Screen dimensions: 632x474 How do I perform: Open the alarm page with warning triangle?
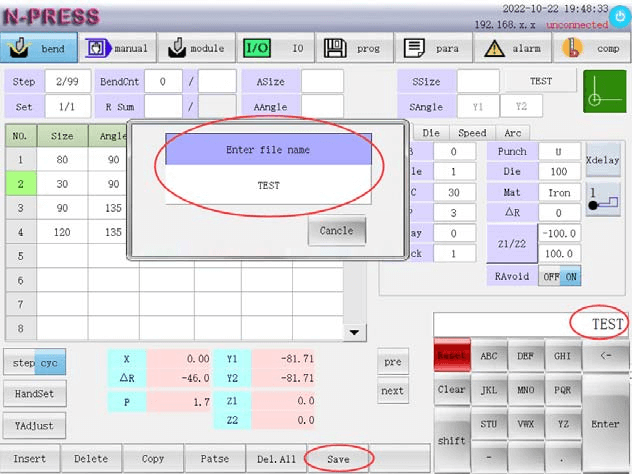[x=511, y=48]
